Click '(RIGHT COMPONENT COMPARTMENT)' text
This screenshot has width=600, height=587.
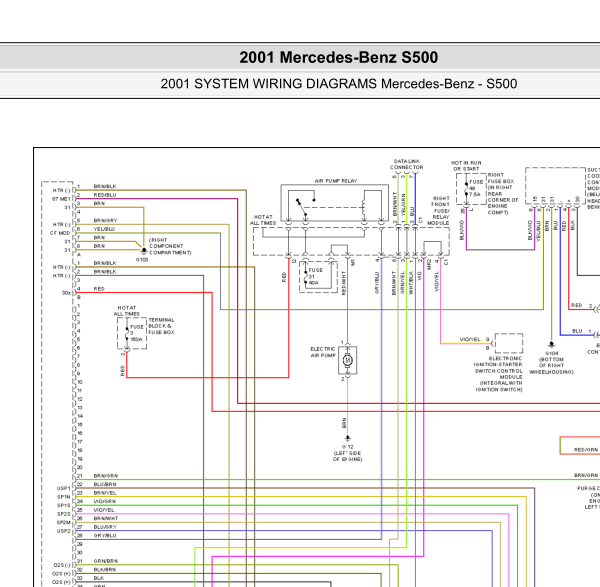[x=170, y=246]
